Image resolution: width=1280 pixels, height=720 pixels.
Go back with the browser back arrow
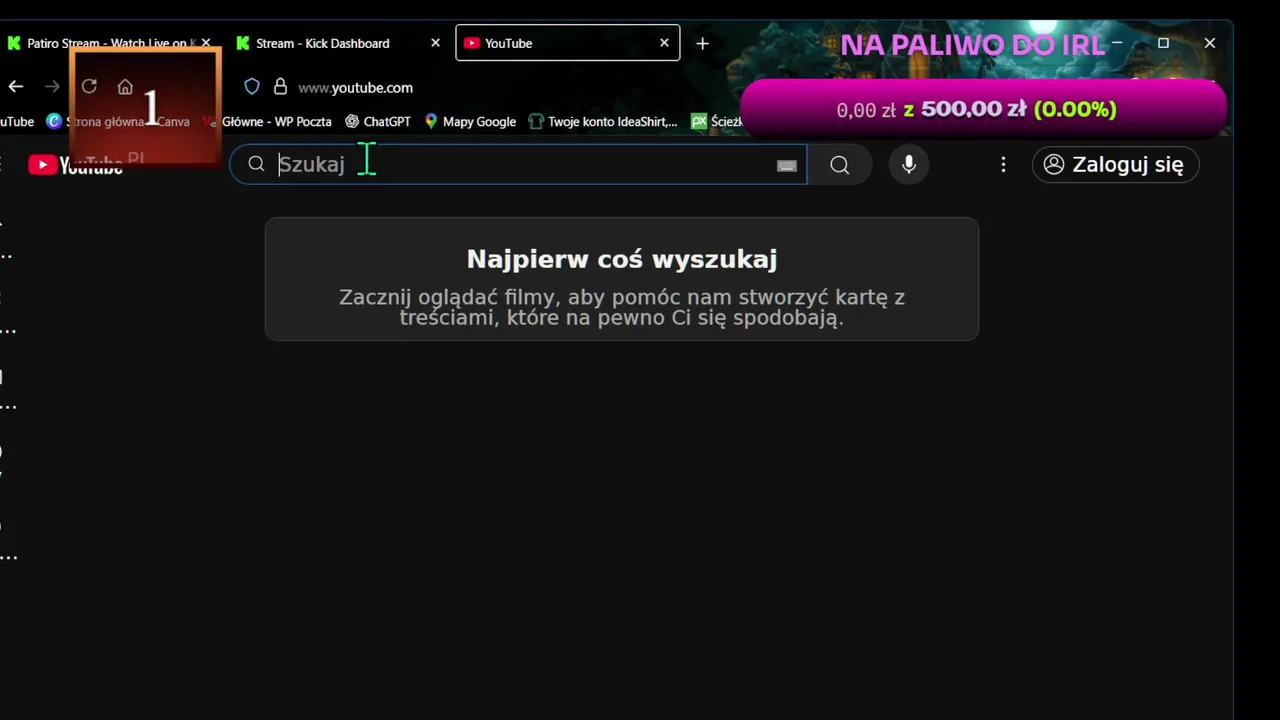pos(15,87)
